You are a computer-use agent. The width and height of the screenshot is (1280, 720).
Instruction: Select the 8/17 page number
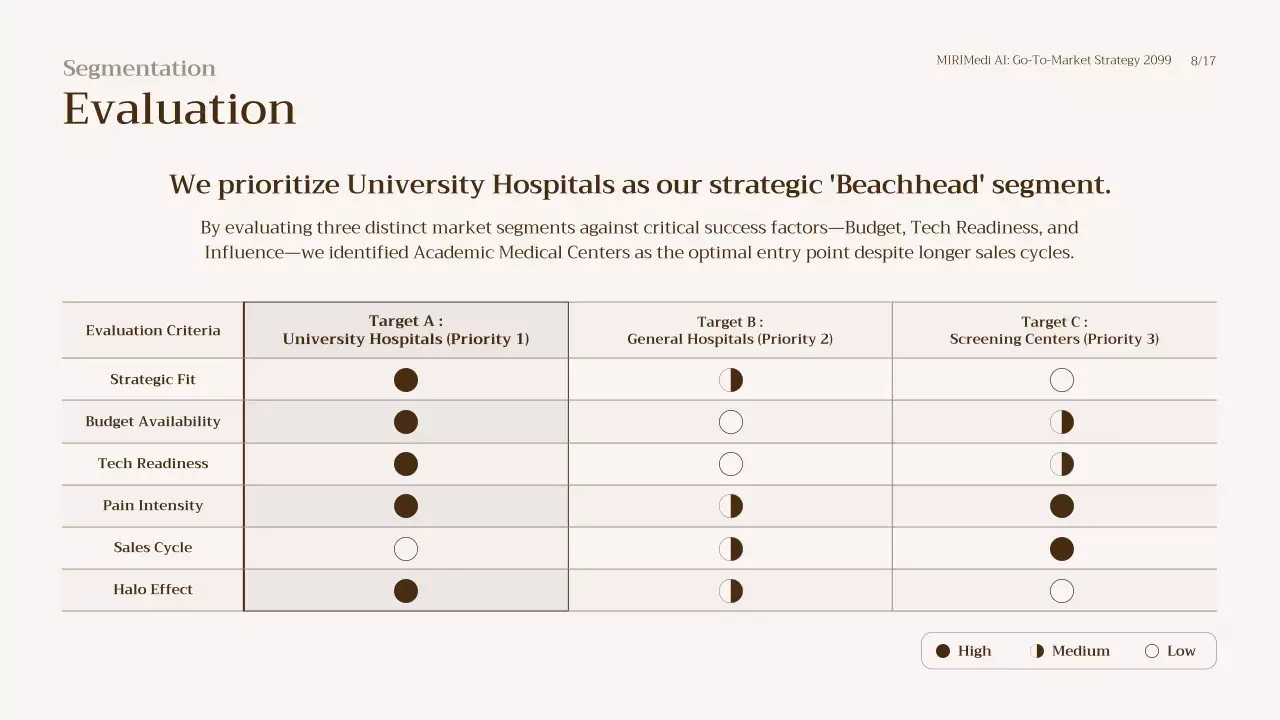[x=1203, y=61]
